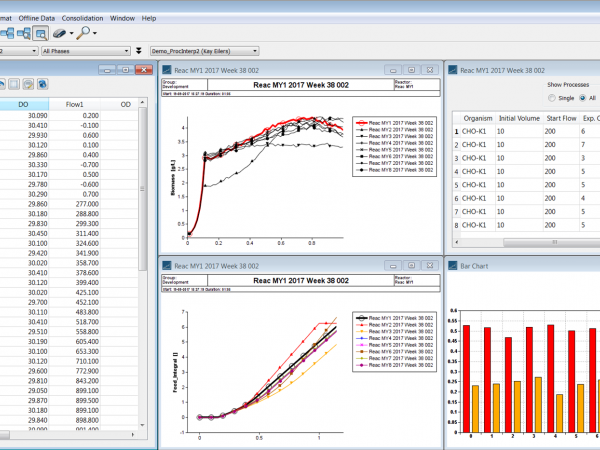This screenshot has width=600, height=450.
Task: Click the Bar Chart window icon
Action: 453,266
